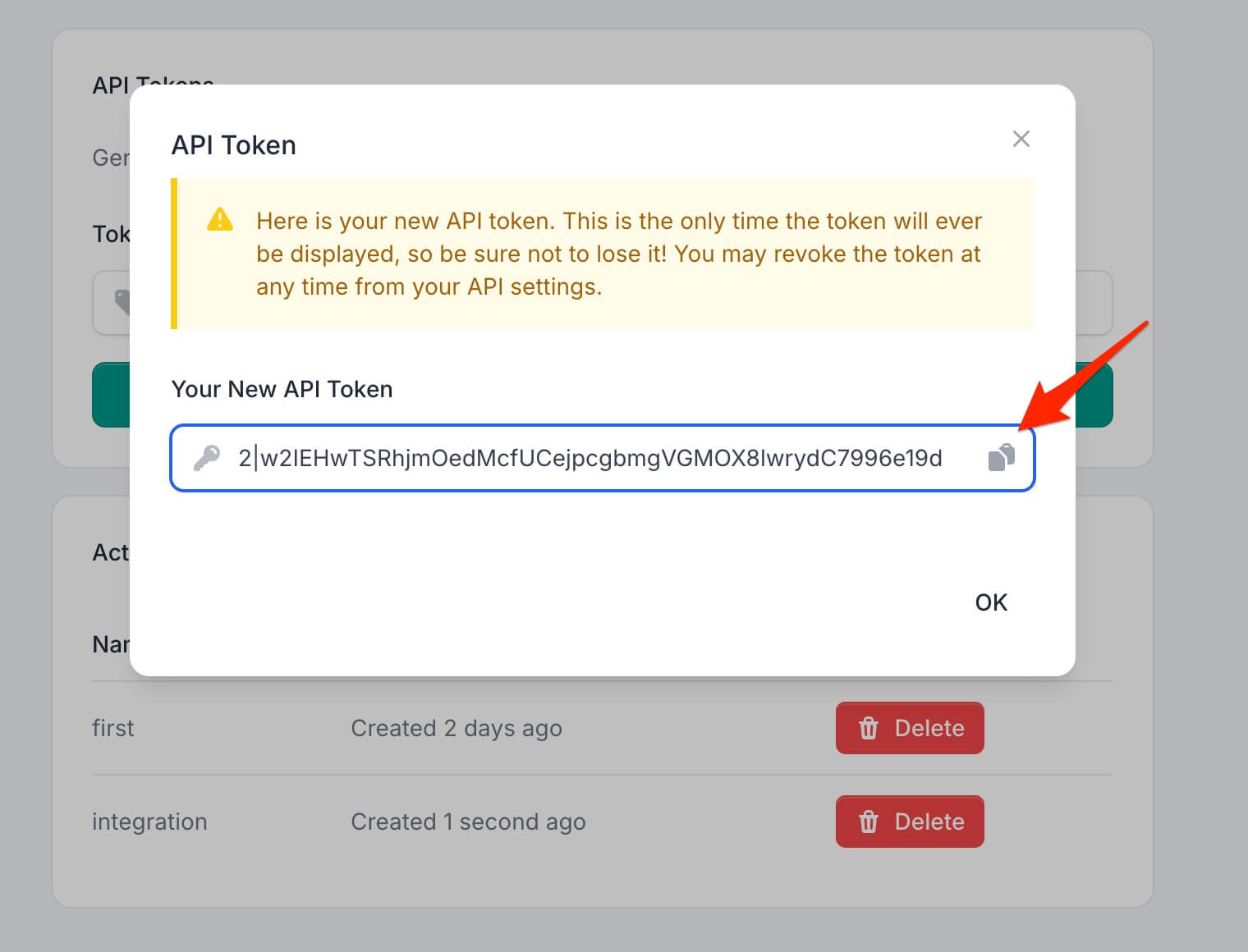Click the Created 2 days ago text
This screenshot has width=1248, height=952.
(x=457, y=728)
